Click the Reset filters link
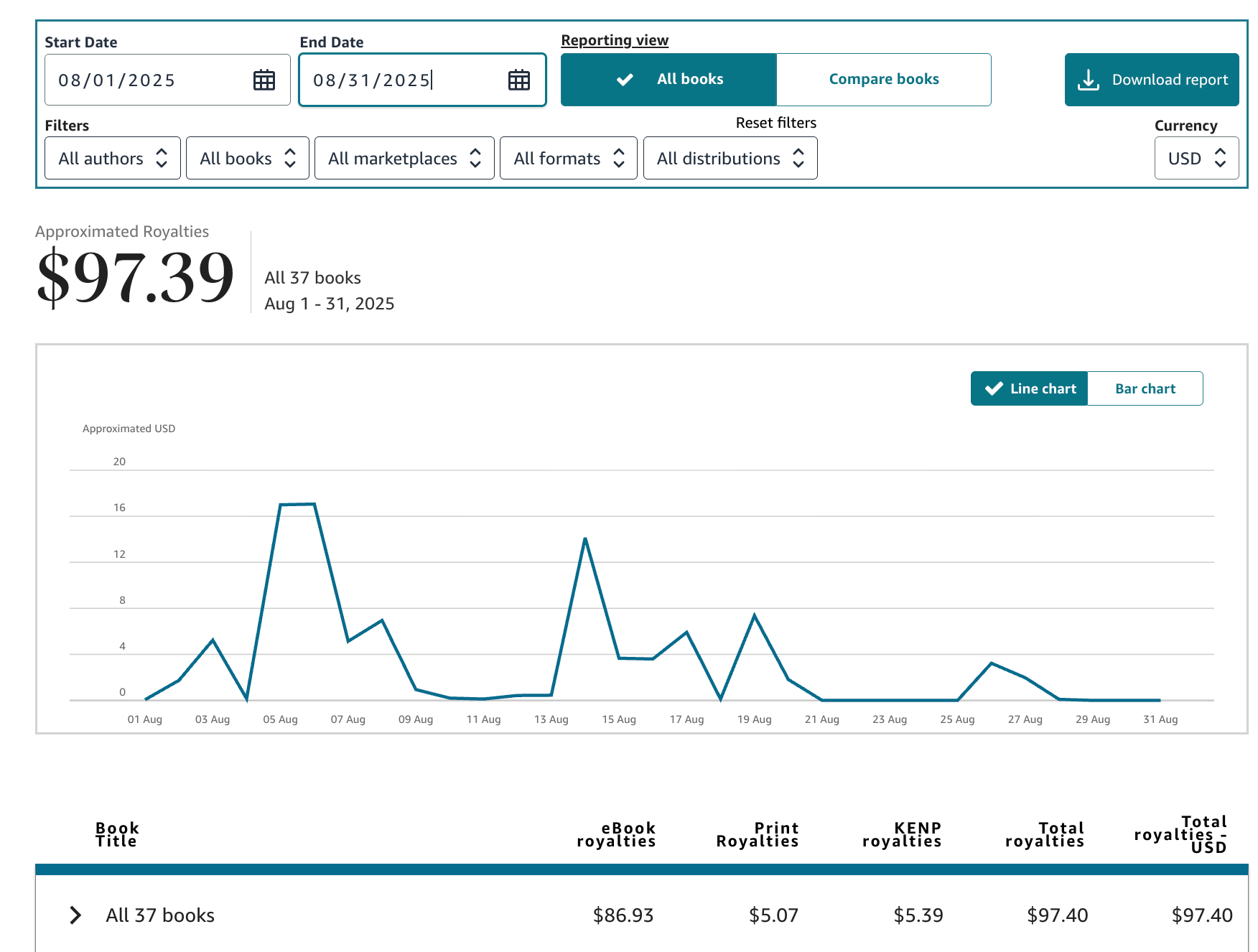This screenshot has width=1258, height=952. tap(775, 122)
